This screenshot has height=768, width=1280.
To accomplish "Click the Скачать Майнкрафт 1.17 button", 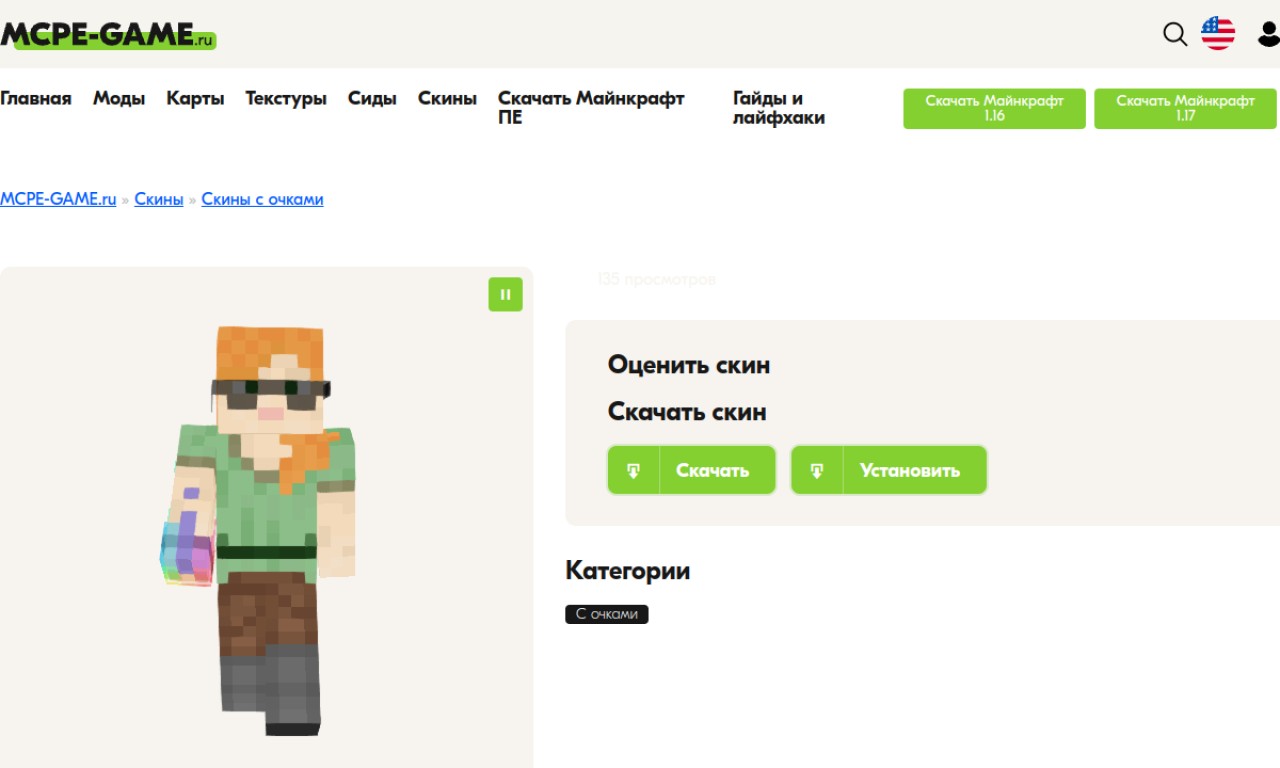I will (1185, 108).
